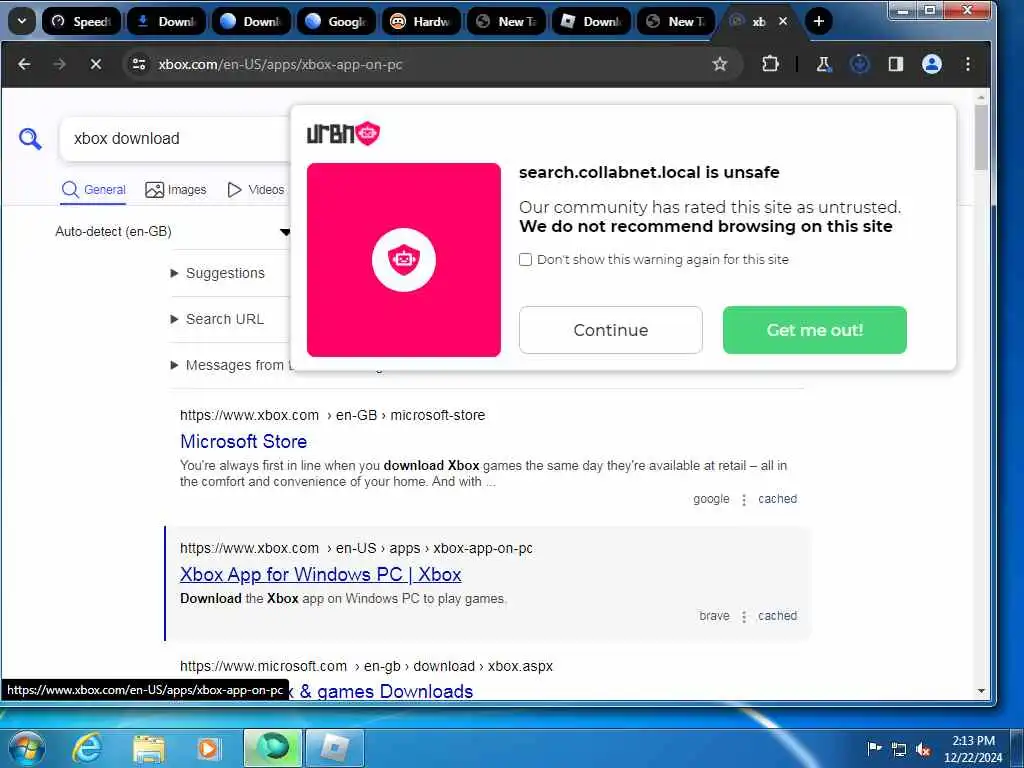
Task: Open Windows Media Player taskbar icon
Action: coord(208,748)
